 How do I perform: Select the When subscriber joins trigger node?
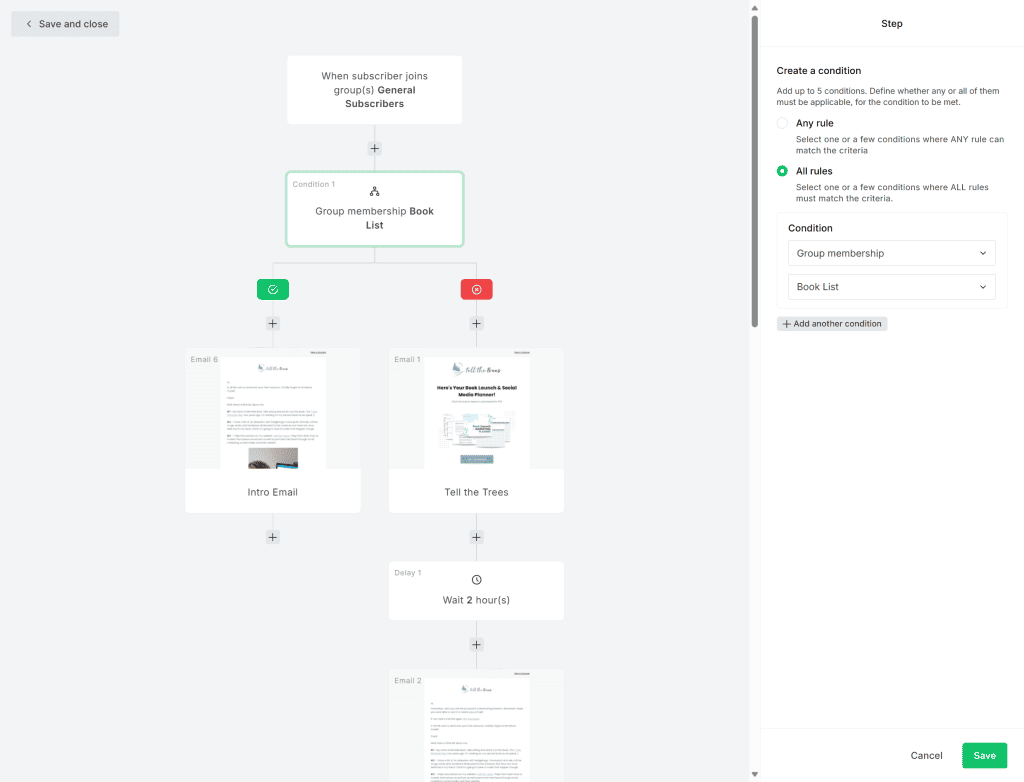[x=374, y=90]
